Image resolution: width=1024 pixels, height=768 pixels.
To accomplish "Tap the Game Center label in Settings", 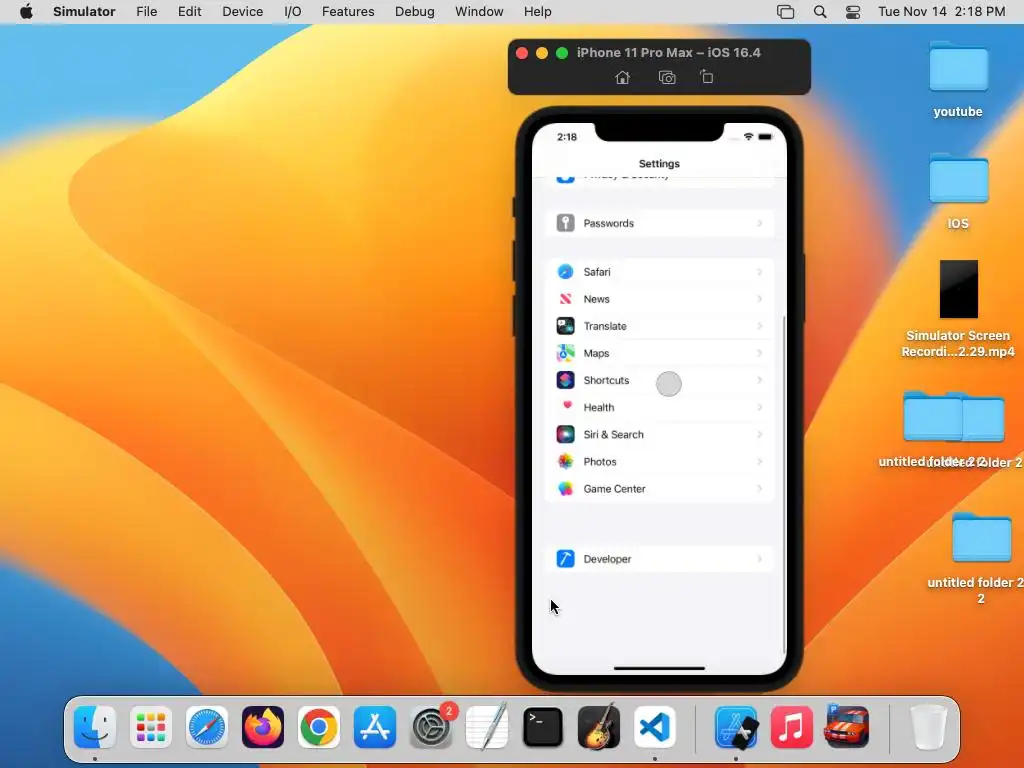I will (x=615, y=488).
